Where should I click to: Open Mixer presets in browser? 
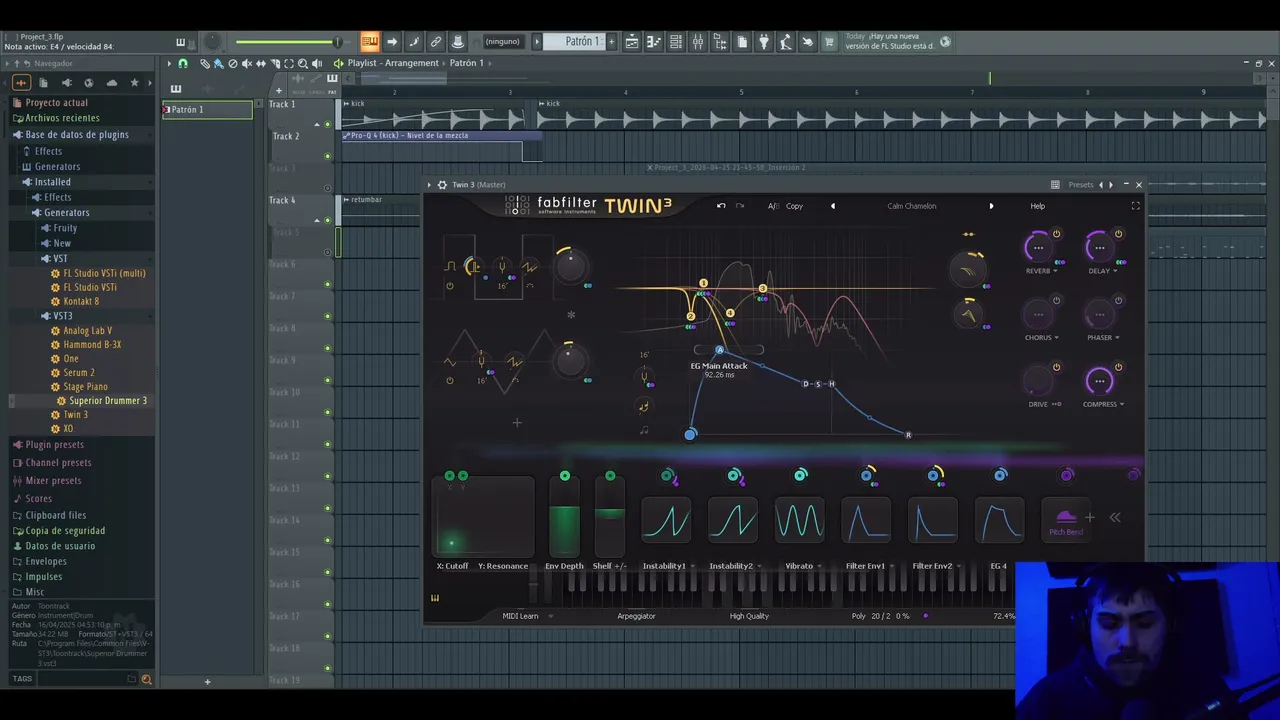53,481
